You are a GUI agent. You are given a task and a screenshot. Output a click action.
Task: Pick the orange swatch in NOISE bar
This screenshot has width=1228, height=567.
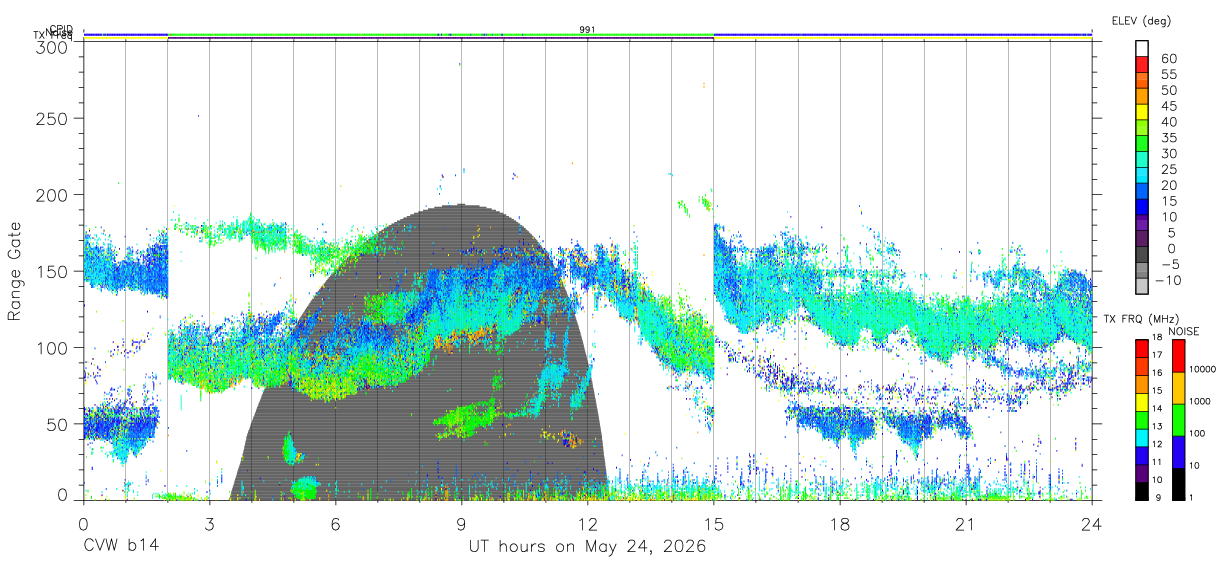[x=1178, y=388]
